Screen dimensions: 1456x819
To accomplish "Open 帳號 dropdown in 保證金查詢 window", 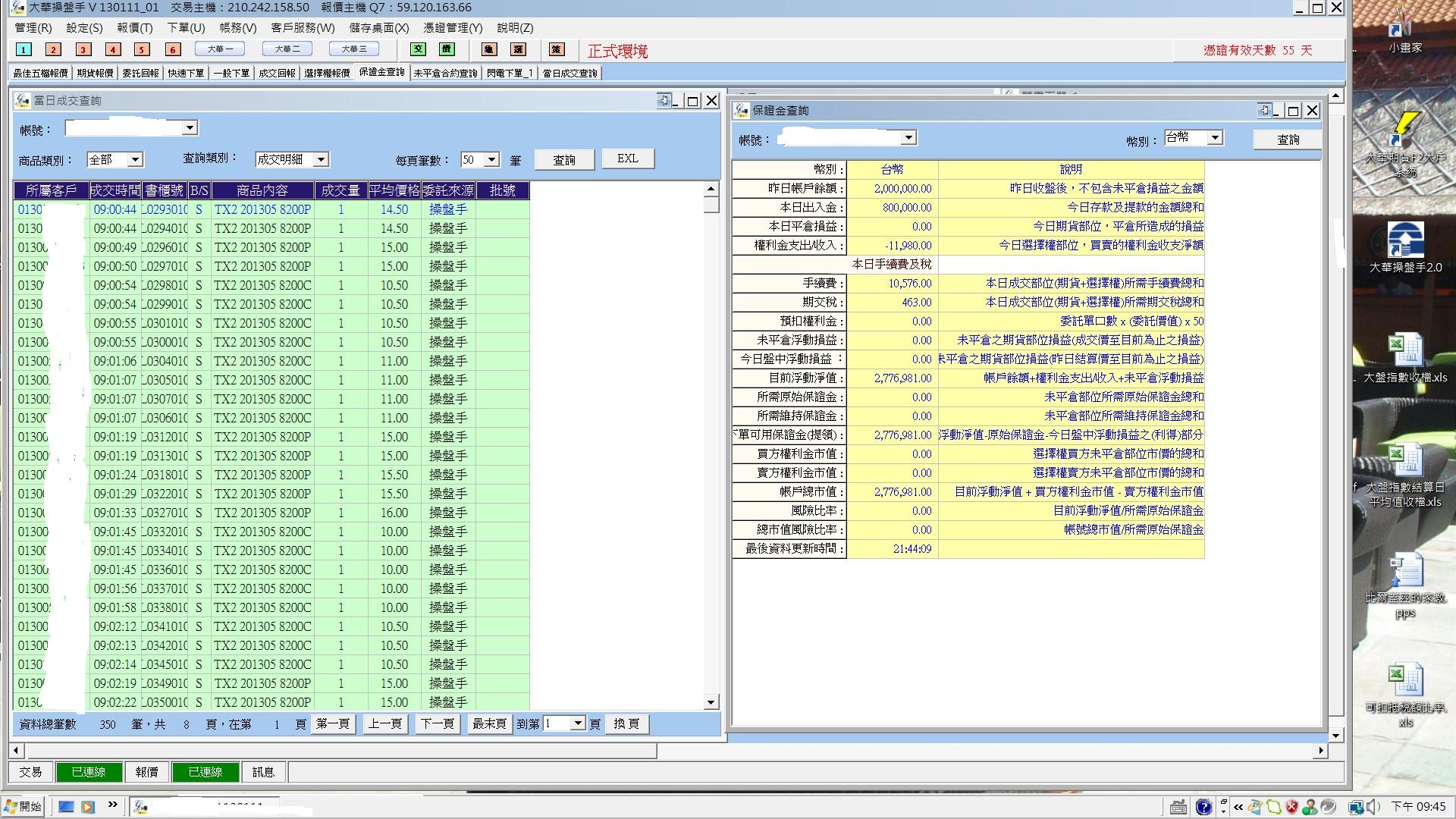I will (908, 138).
